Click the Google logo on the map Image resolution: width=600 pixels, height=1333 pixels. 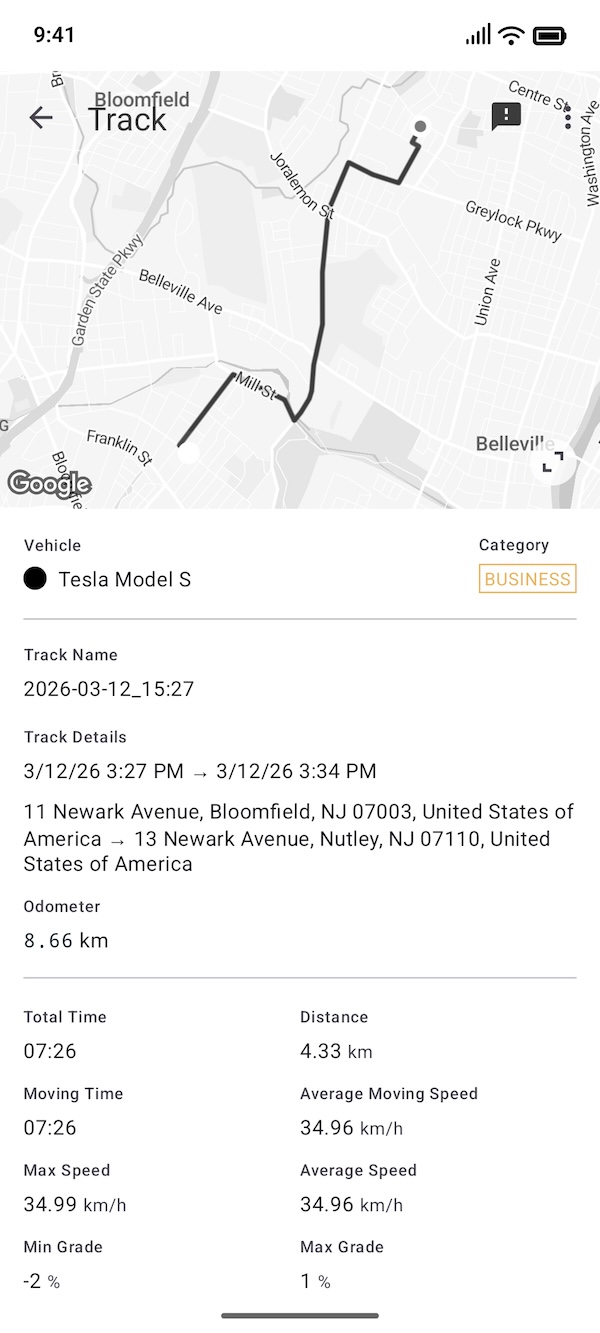tap(49, 485)
